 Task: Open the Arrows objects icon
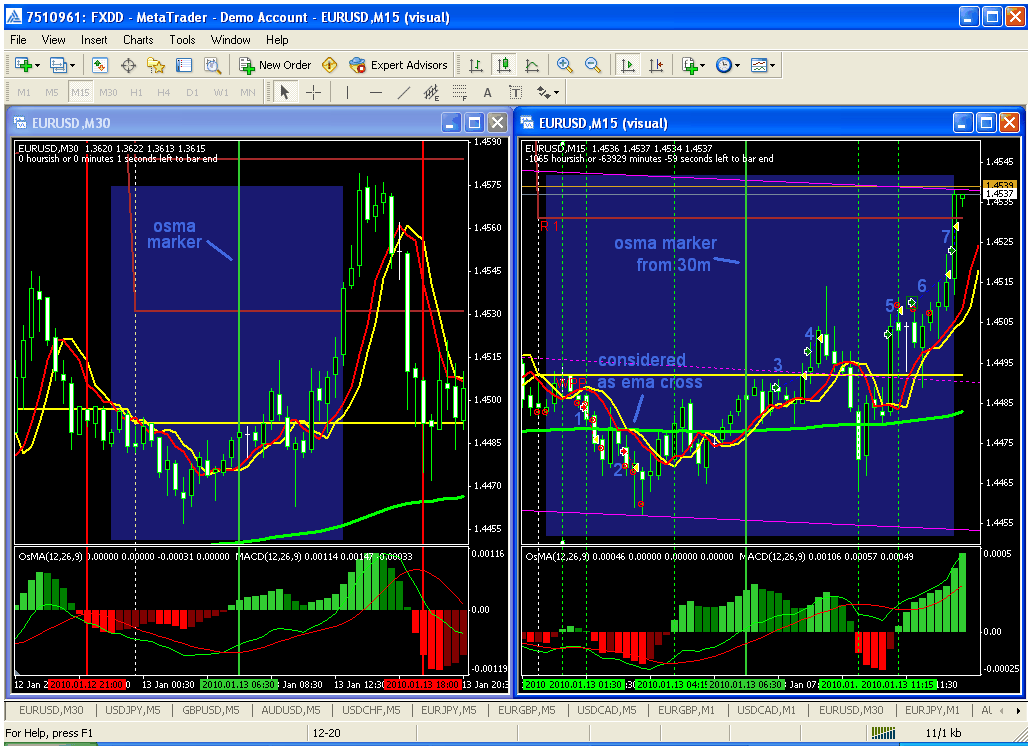click(x=543, y=92)
